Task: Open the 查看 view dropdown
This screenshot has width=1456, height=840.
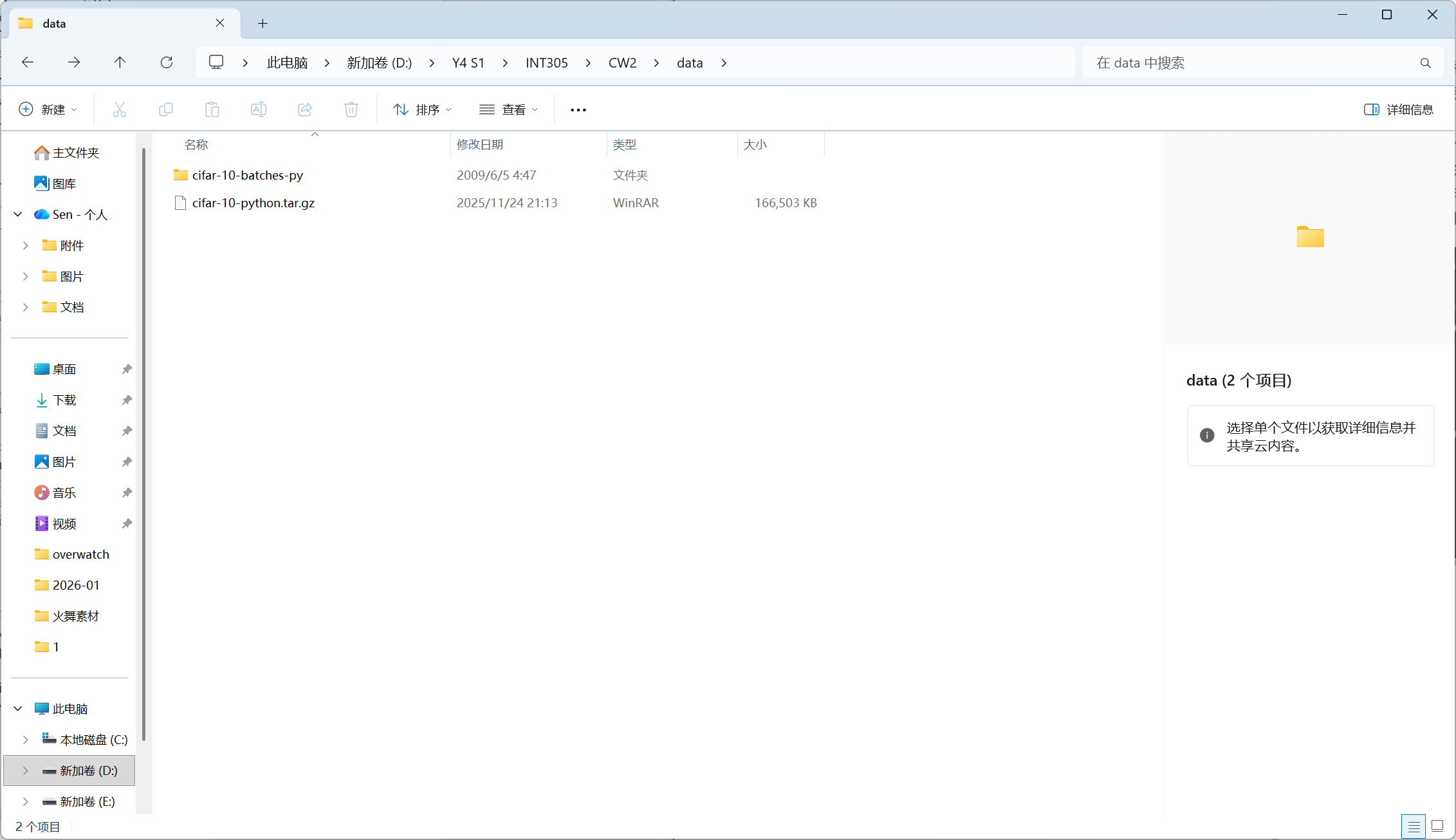Action: pos(508,109)
